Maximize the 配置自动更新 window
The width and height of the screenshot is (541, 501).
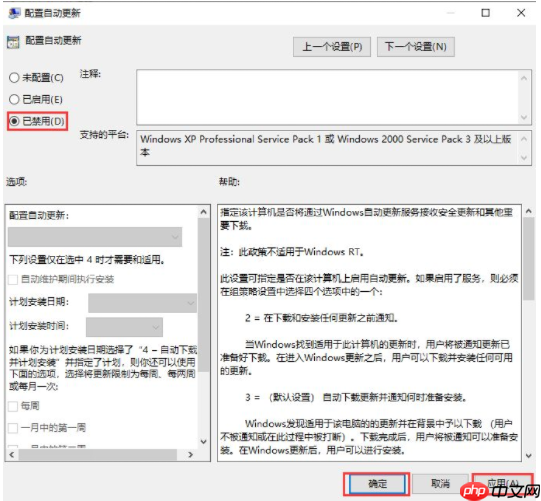(485, 13)
